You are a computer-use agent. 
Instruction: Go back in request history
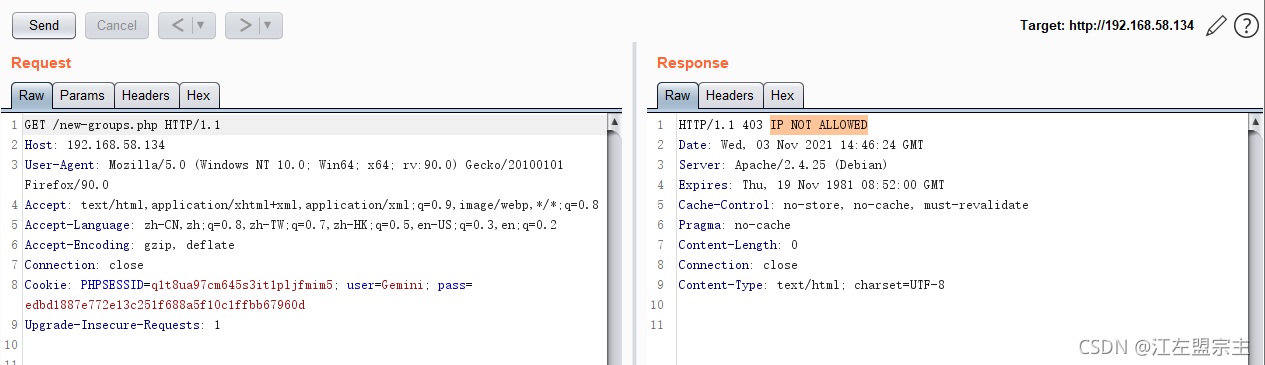pyautogui.click(x=178, y=25)
